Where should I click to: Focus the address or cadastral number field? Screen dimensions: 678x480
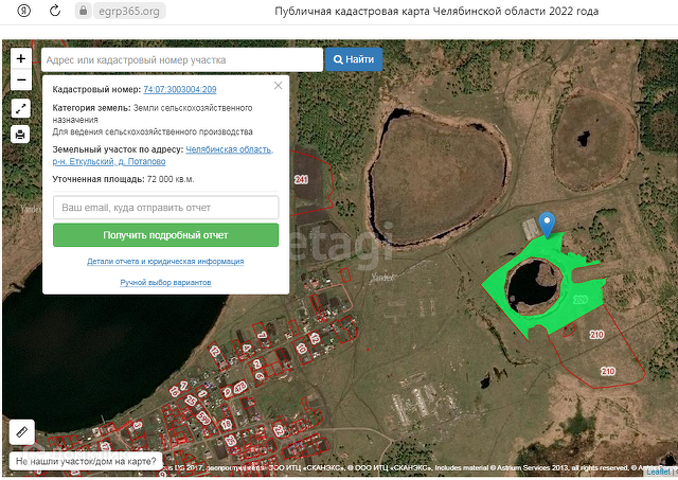tap(180, 60)
